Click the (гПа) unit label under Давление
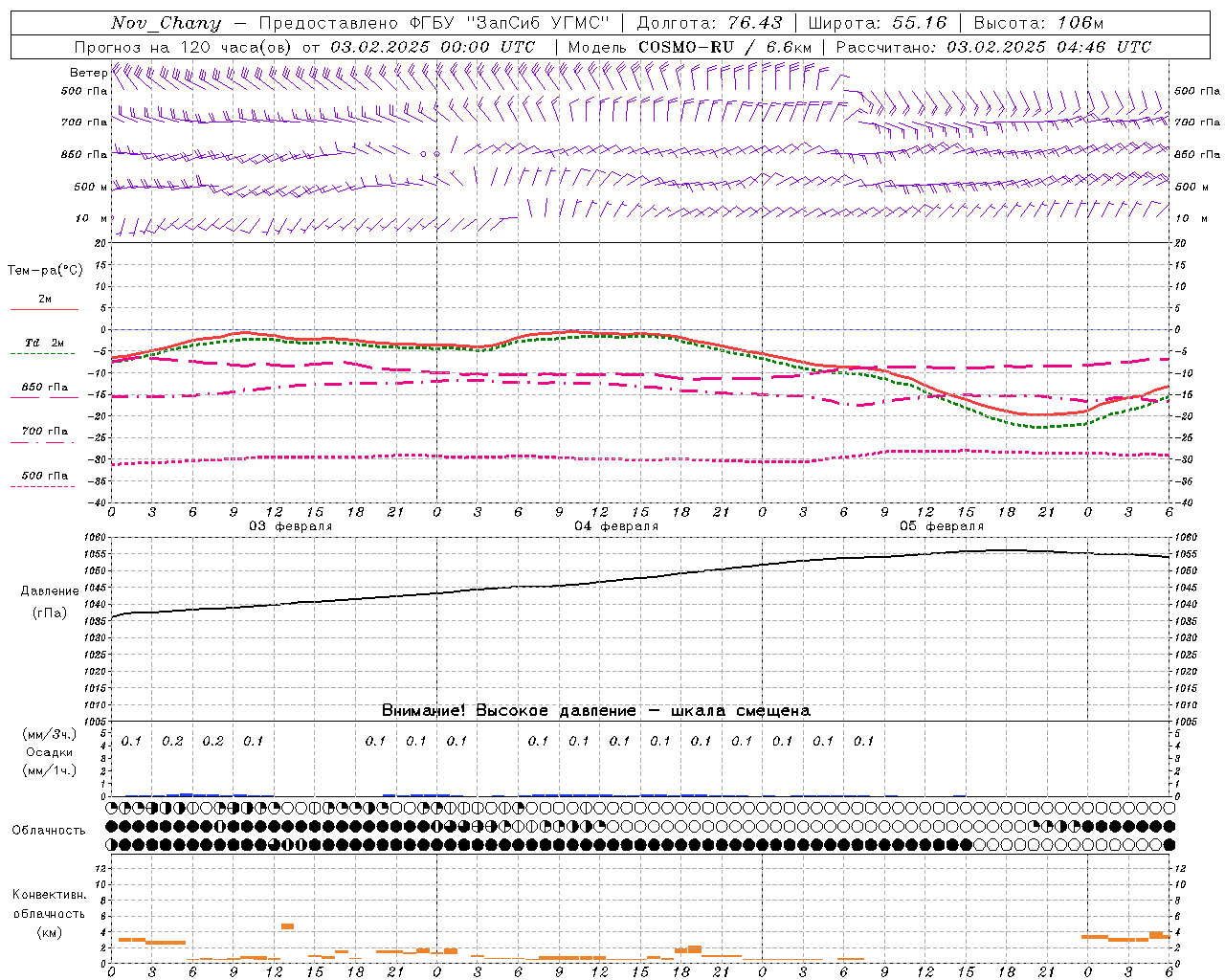 [x=50, y=612]
